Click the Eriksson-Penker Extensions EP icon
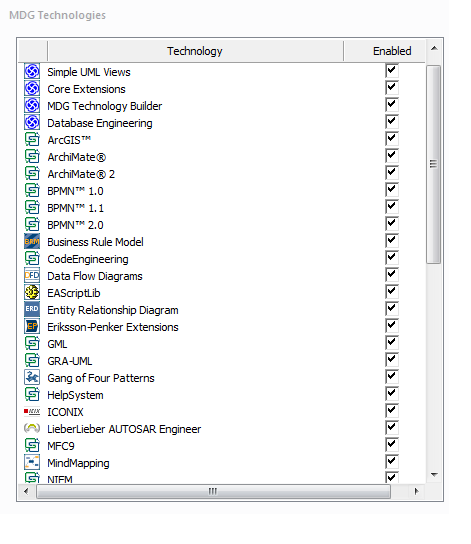This screenshot has width=471, height=544. [x=32, y=326]
